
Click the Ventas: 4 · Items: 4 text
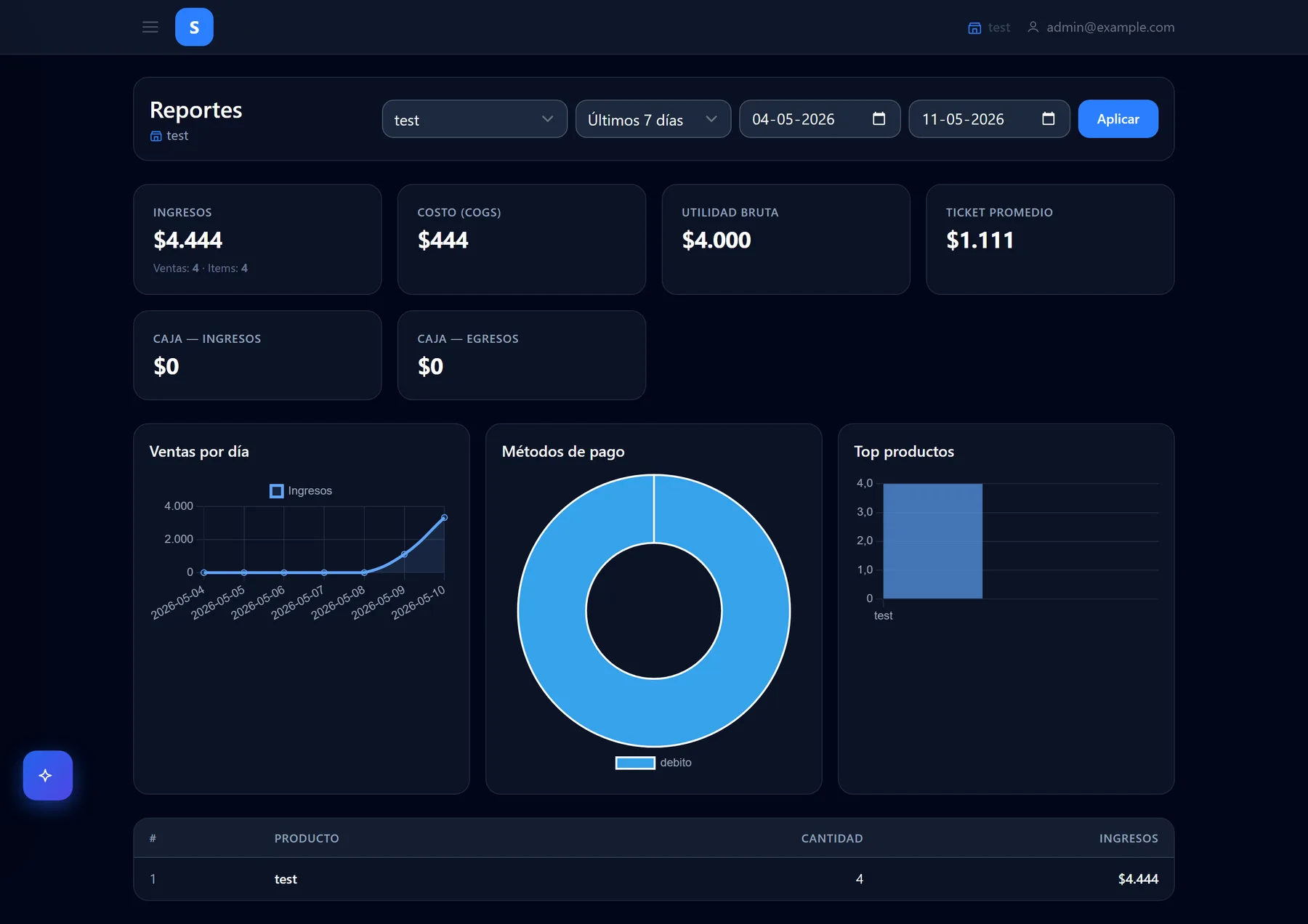(200, 268)
